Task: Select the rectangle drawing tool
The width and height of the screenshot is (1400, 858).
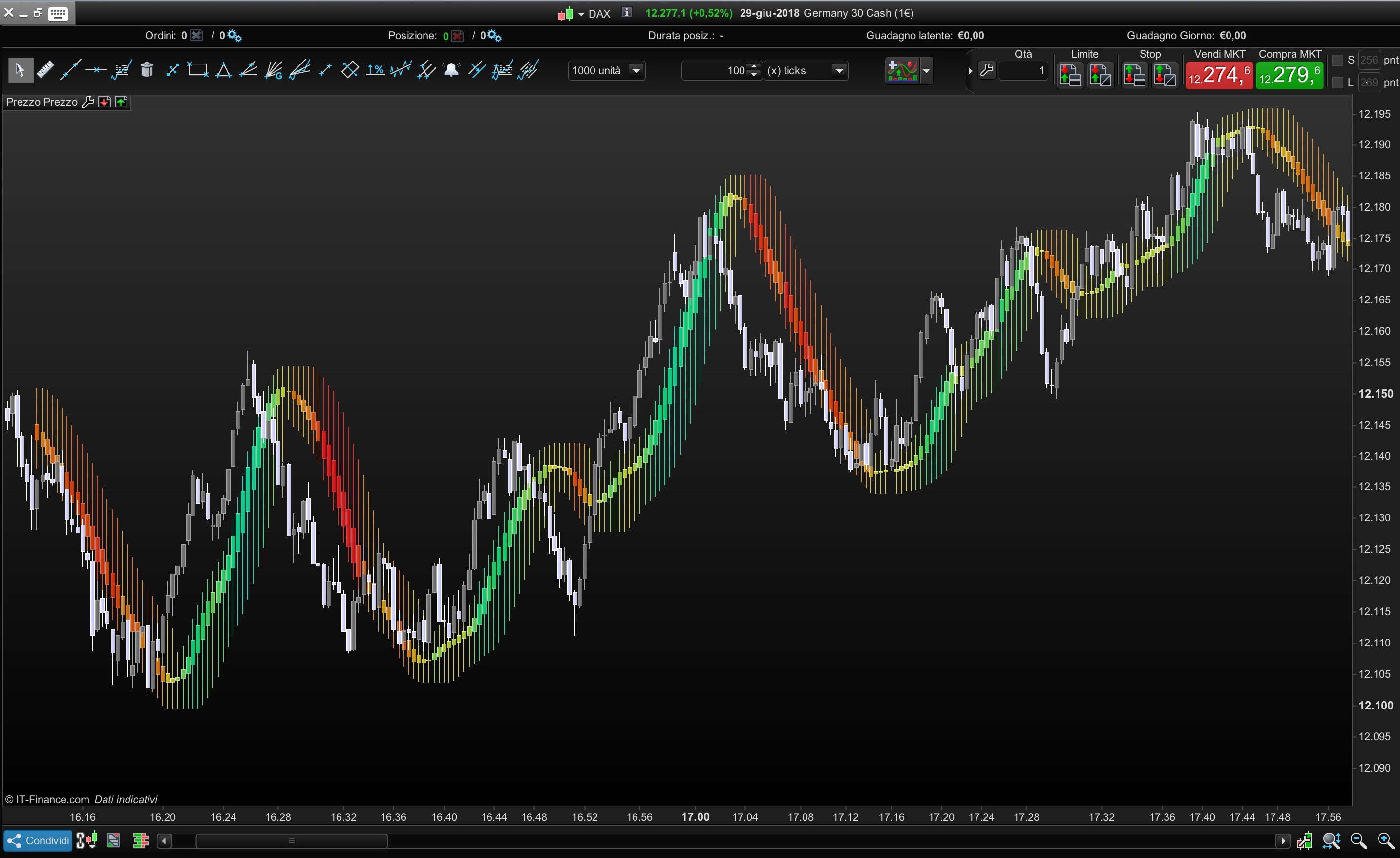Action: pyautogui.click(x=197, y=70)
